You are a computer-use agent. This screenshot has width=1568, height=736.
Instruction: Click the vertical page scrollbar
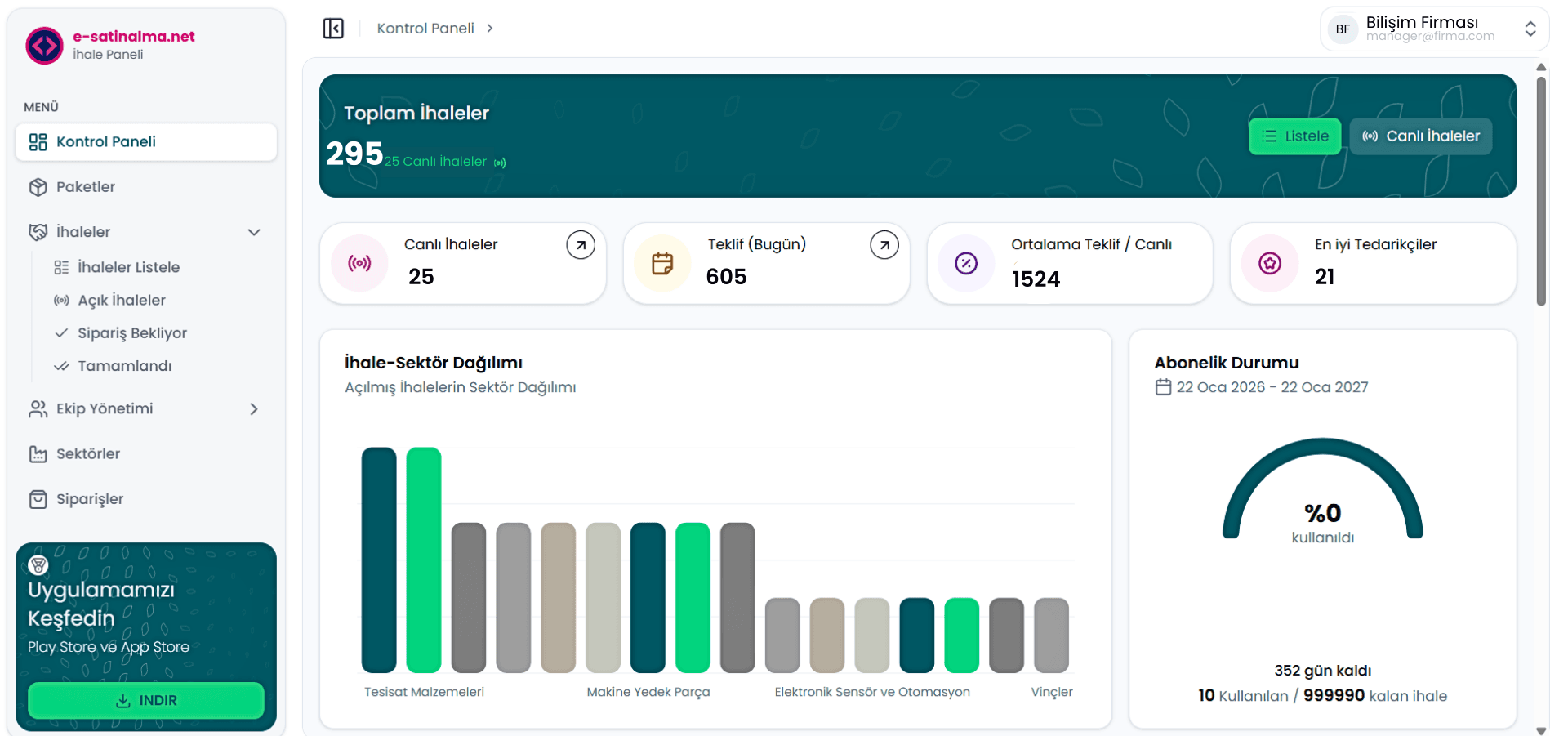pos(1541,192)
